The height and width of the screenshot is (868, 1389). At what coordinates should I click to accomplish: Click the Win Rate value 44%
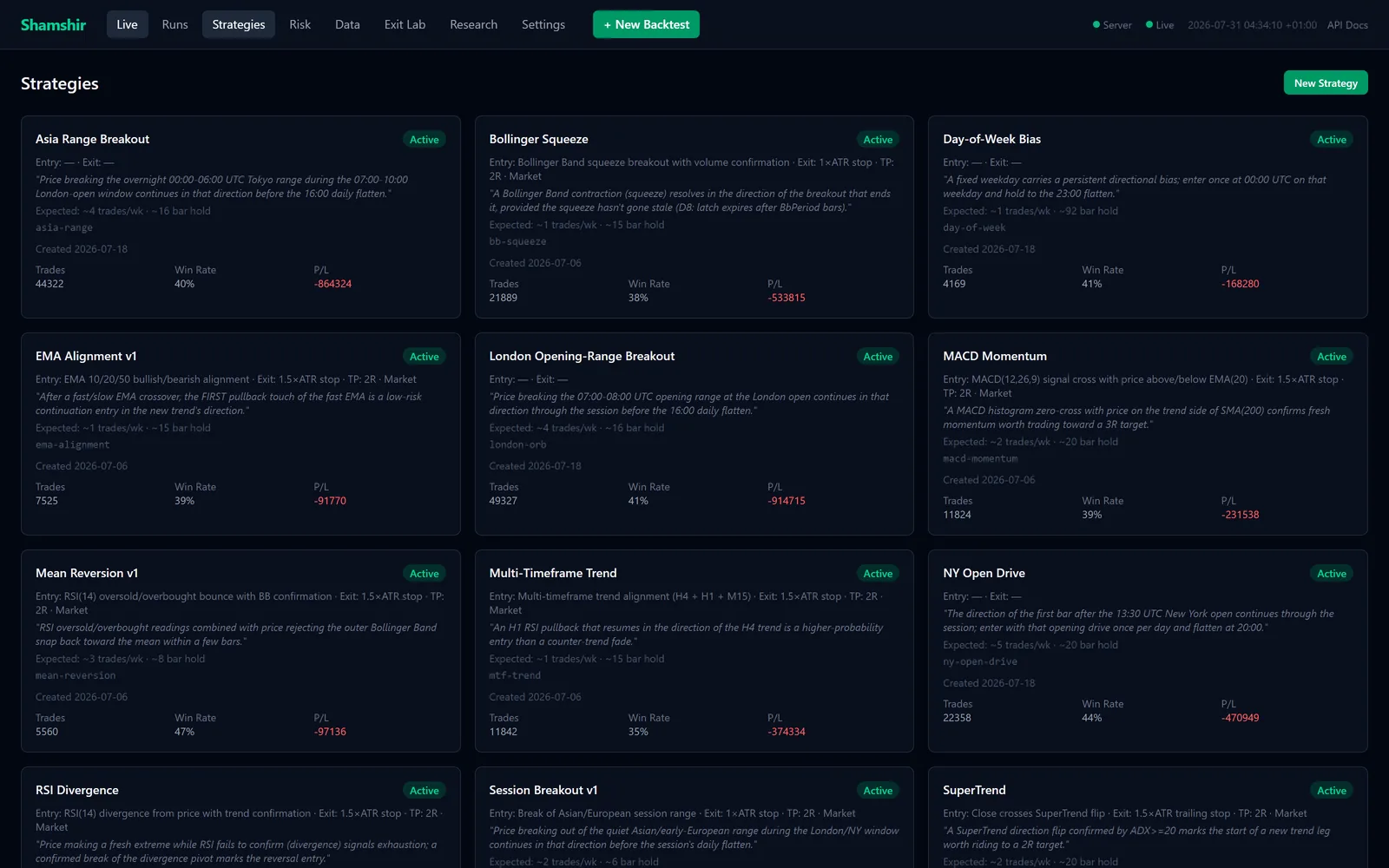[1091, 718]
